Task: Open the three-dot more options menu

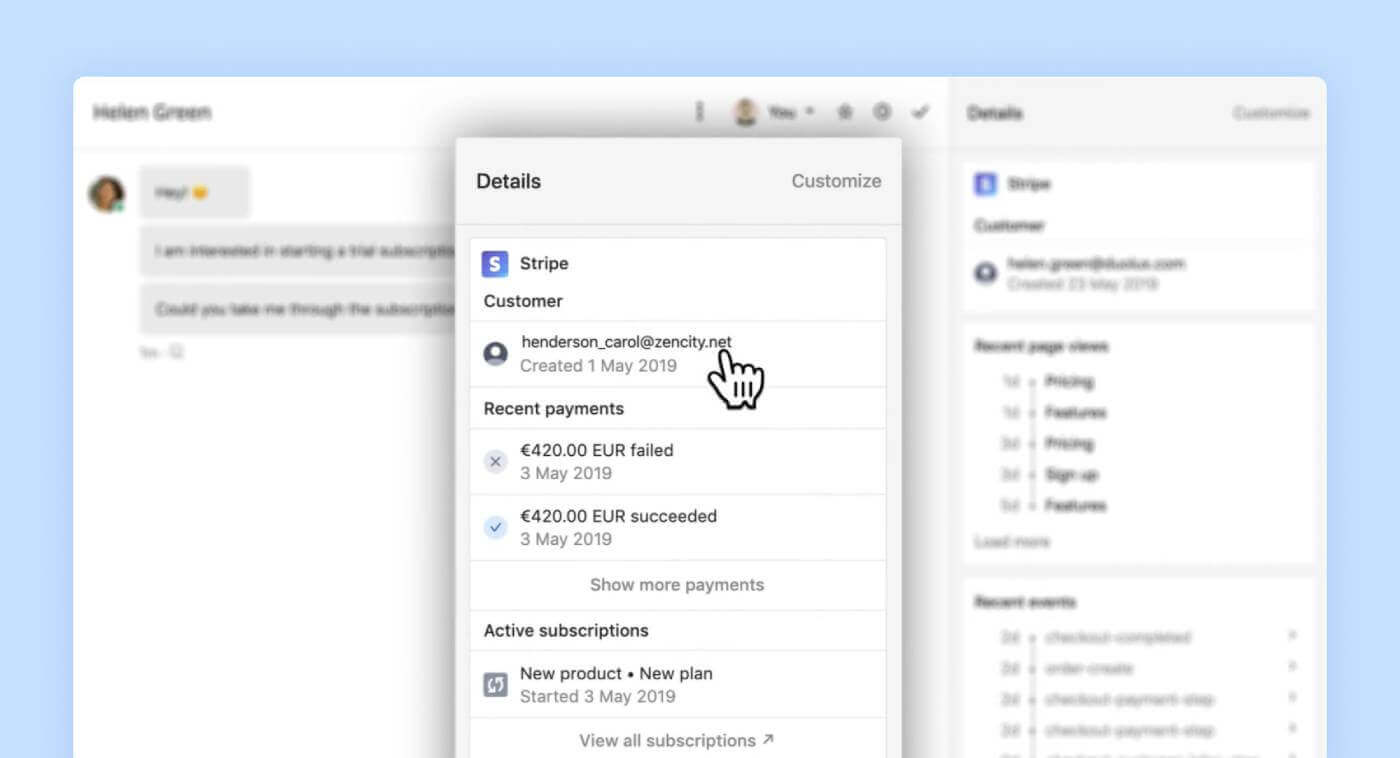Action: [x=699, y=113]
